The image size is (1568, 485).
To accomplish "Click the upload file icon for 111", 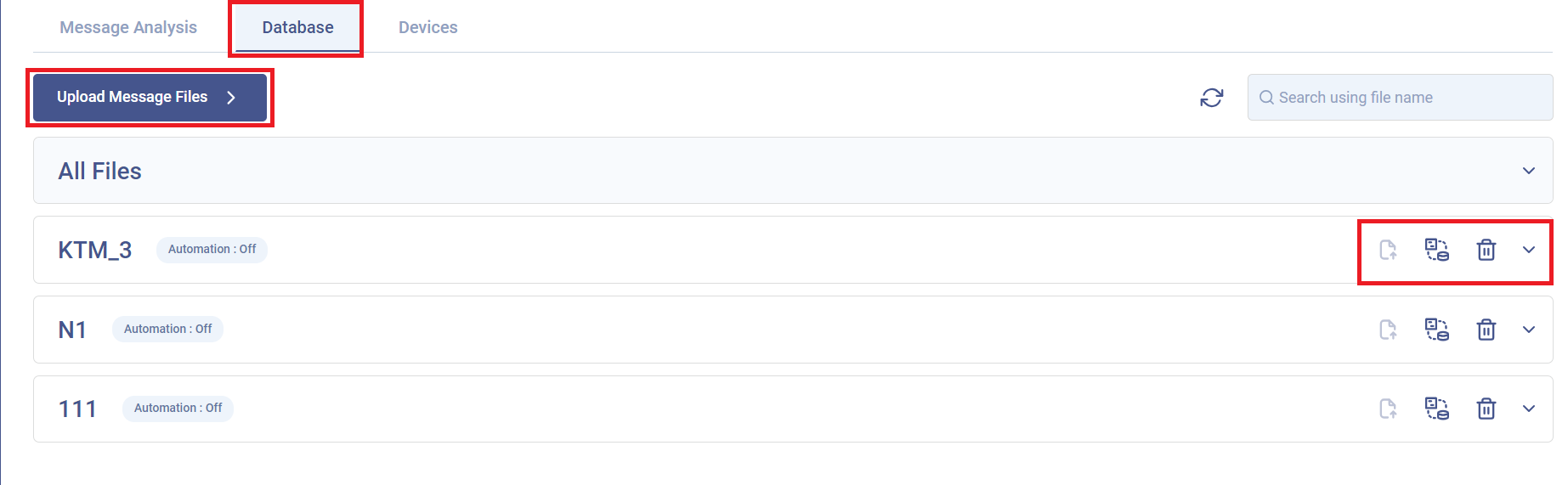I will (x=1388, y=409).
